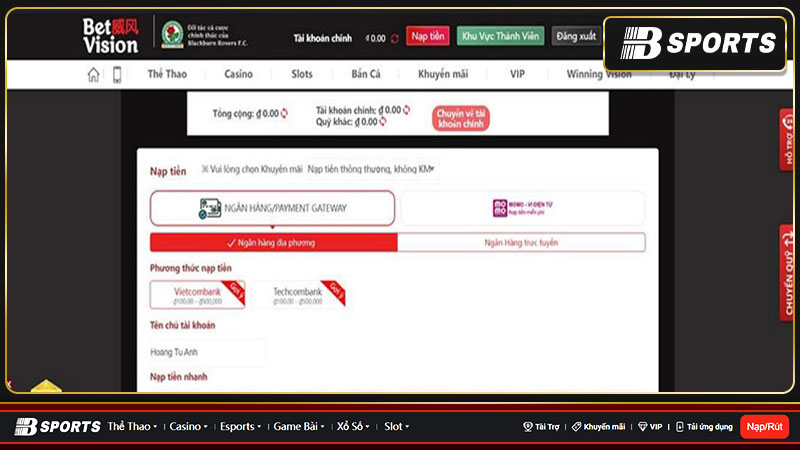Open Tài Trợ in bottom bar
This screenshot has width=800, height=450.
(x=541, y=427)
